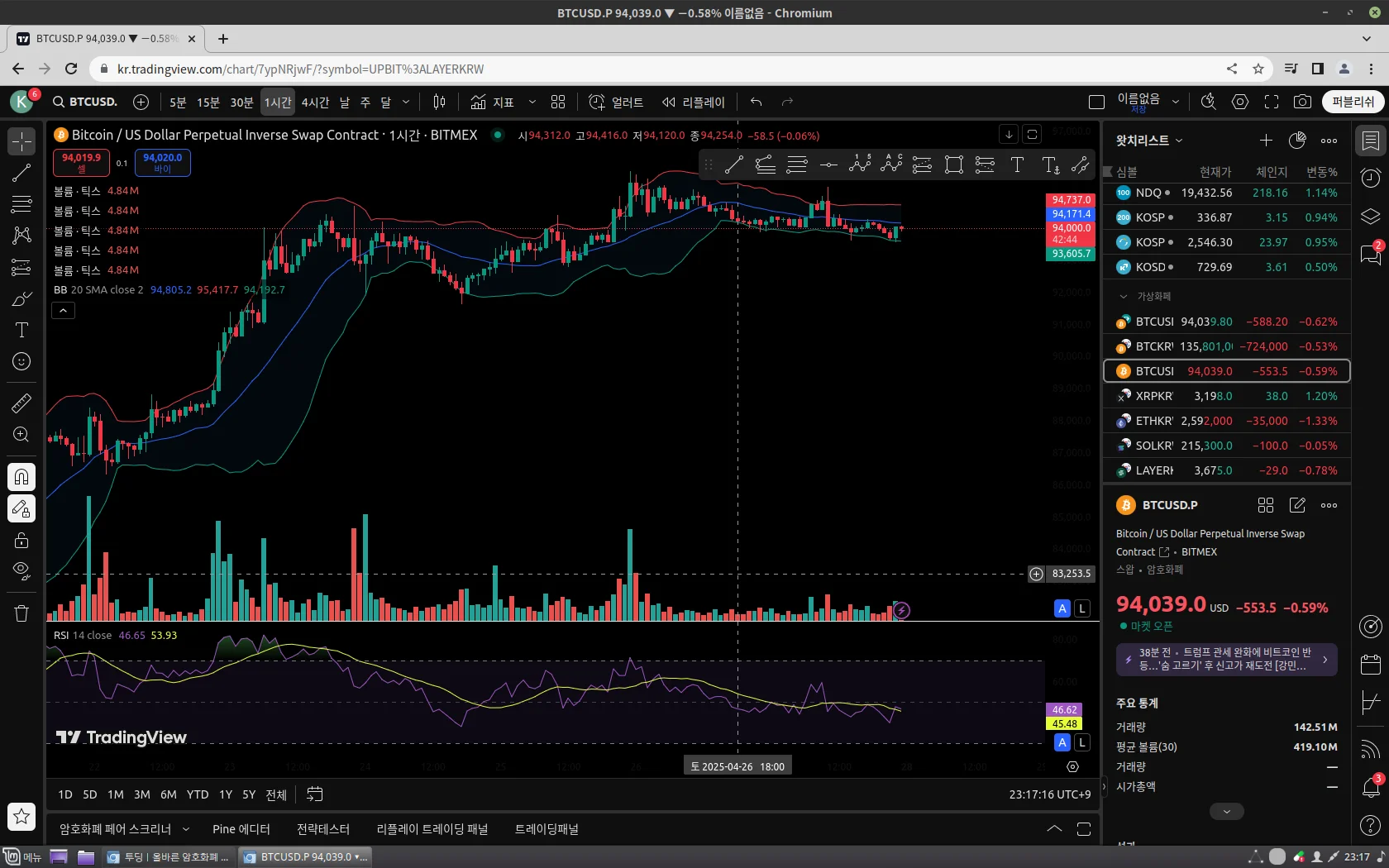This screenshot has width=1389, height=868.
Task: Open the Fibonacci retracement tools
Action: click(x=21, y=204)
